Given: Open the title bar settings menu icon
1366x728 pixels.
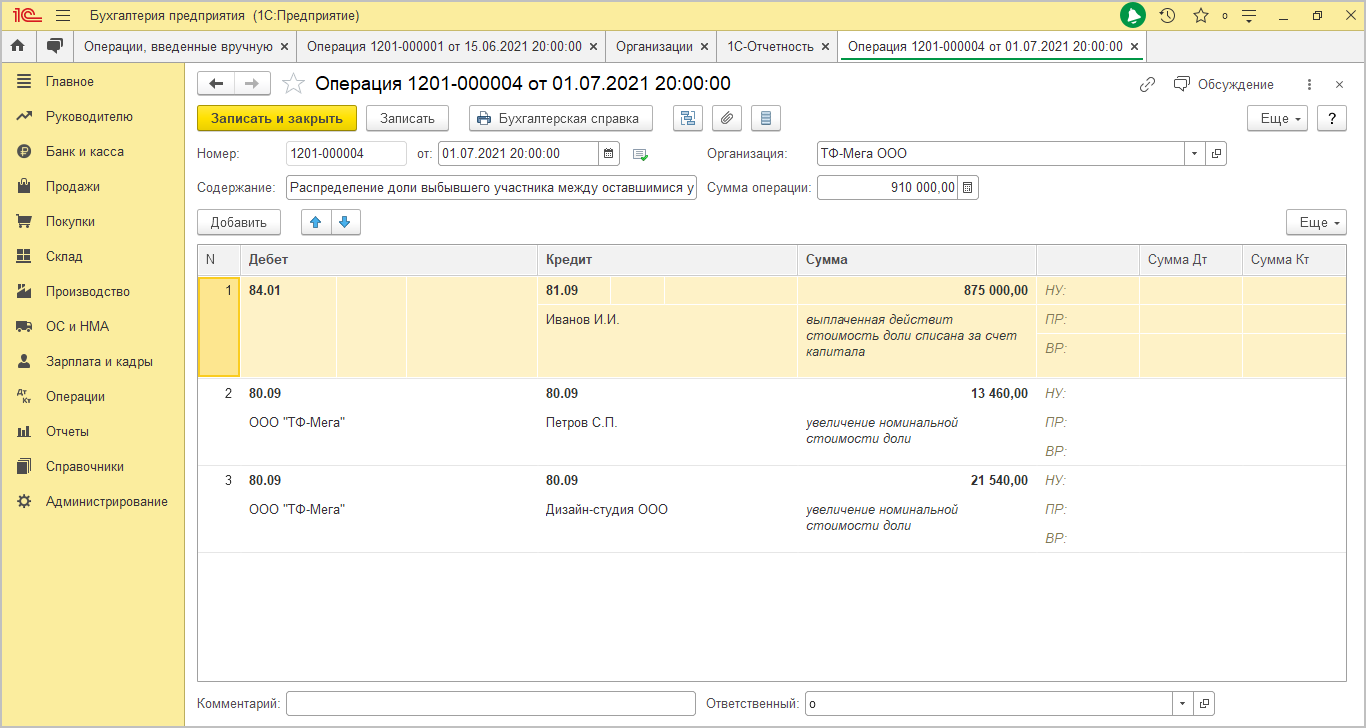Looking at the screenshot, I should (1248, 16).
